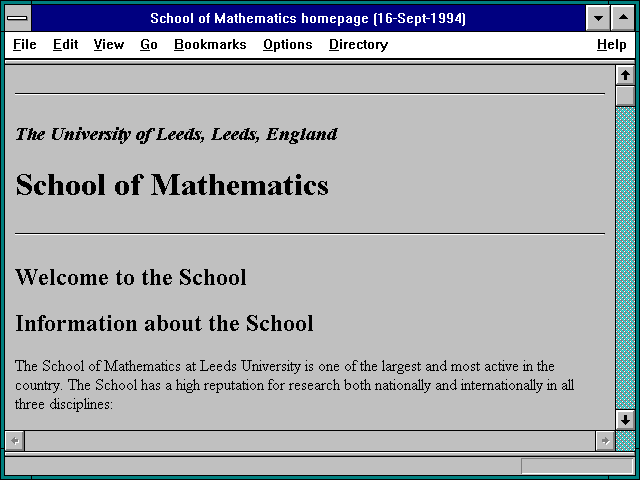Open the Options menu
The width and height of the screenshot is (640, 480).
click(288, 44)
